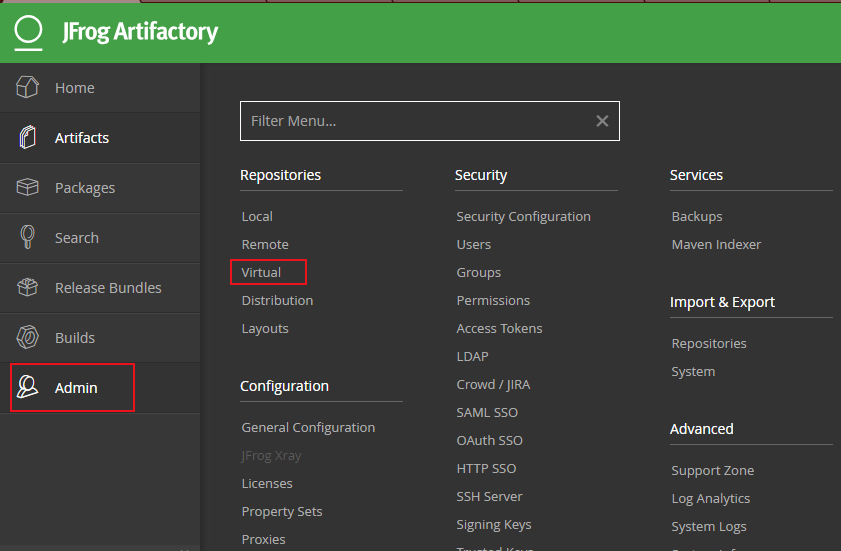Open HTTP SSO settings
This screenshot has width=841, height=551.
click(486, 468)
